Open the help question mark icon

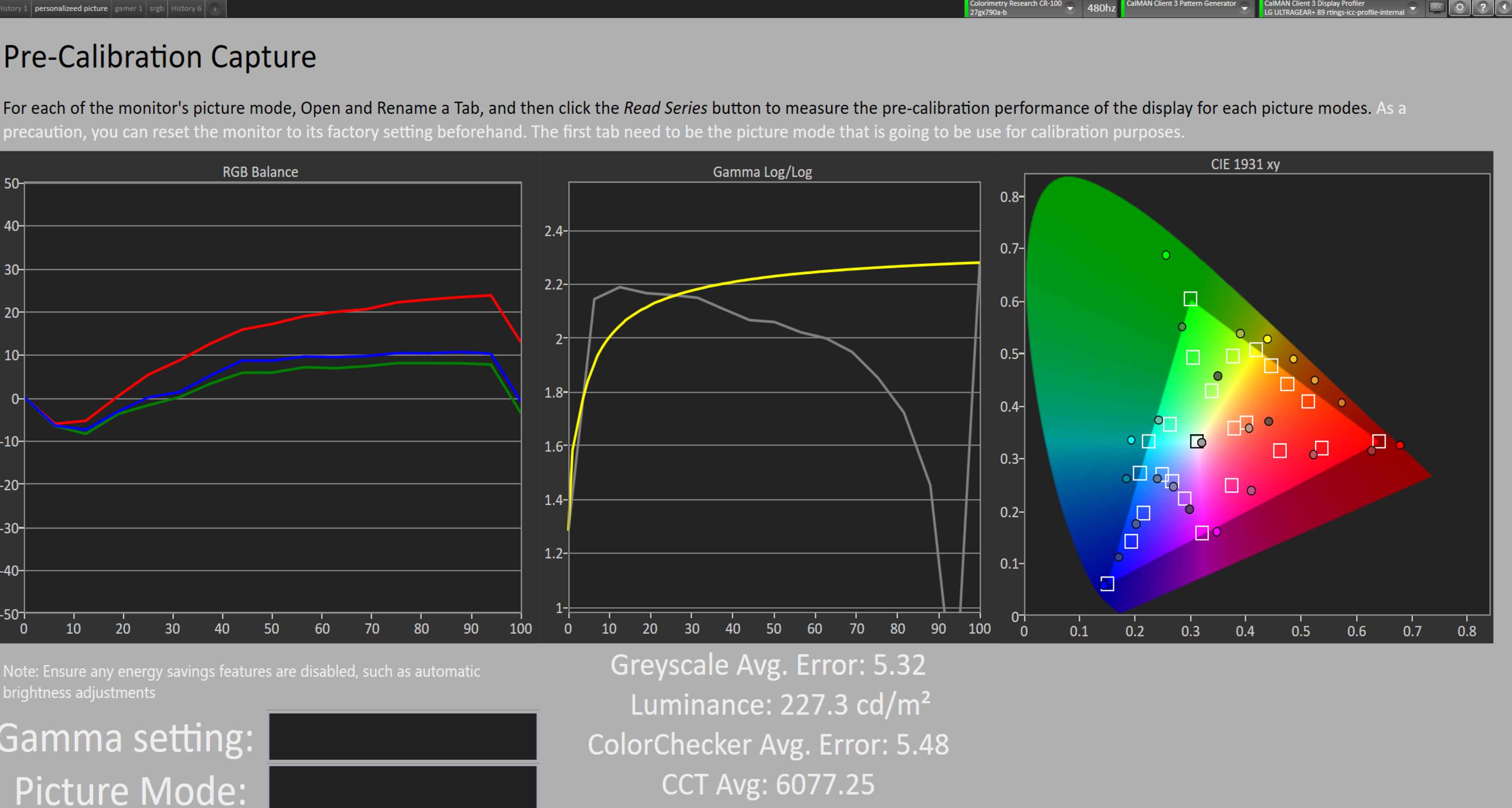coord(1482,7)
